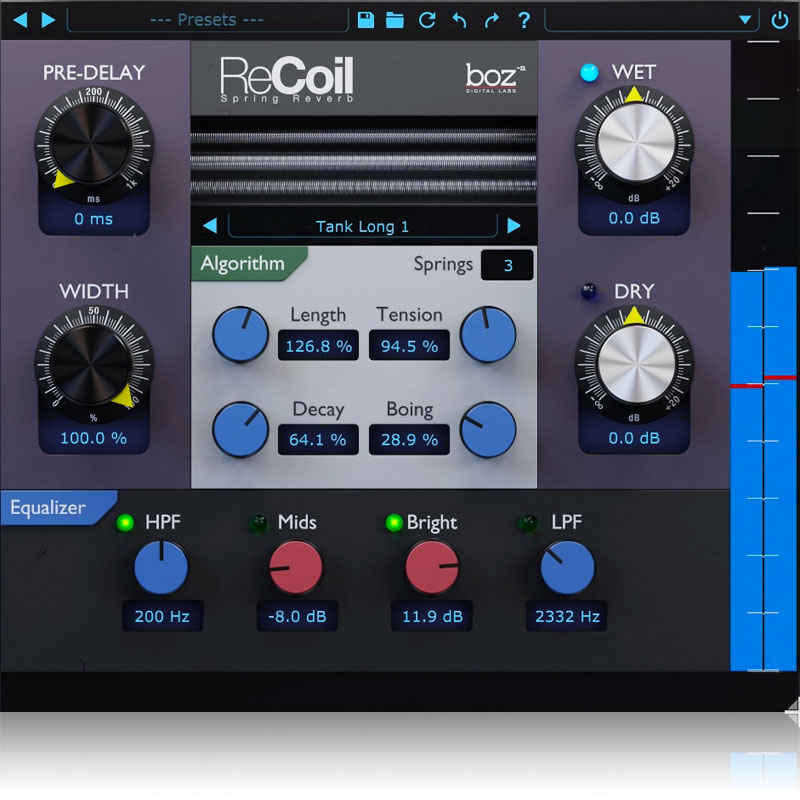Click next algorithm arrow beside Tank Long 1
The width and height of the screenshot is (800, 800).
514,226
